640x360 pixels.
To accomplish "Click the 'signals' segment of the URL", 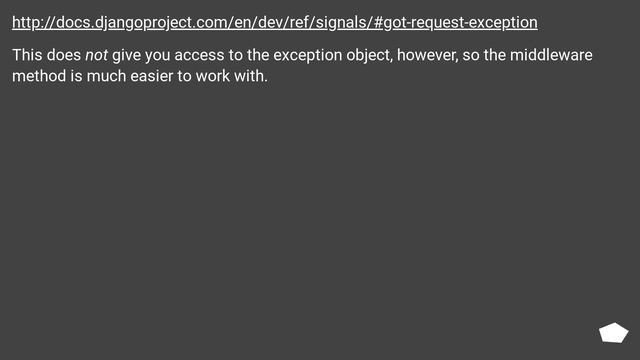I will 342,22.
